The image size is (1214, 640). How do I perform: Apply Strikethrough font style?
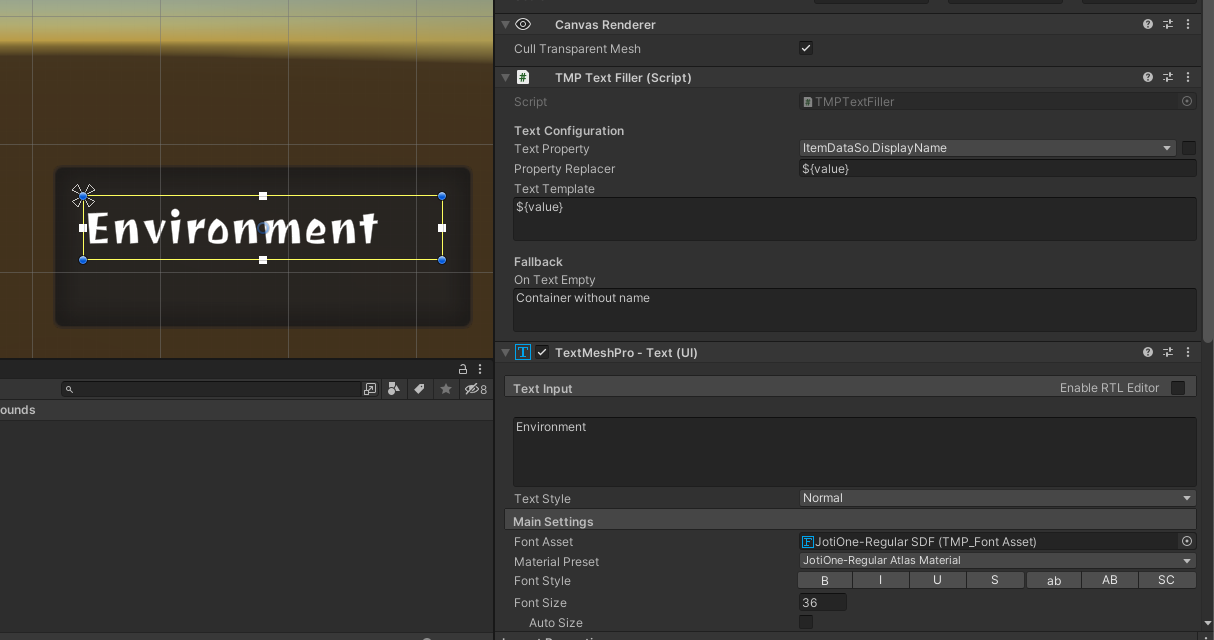click(995, 580)
